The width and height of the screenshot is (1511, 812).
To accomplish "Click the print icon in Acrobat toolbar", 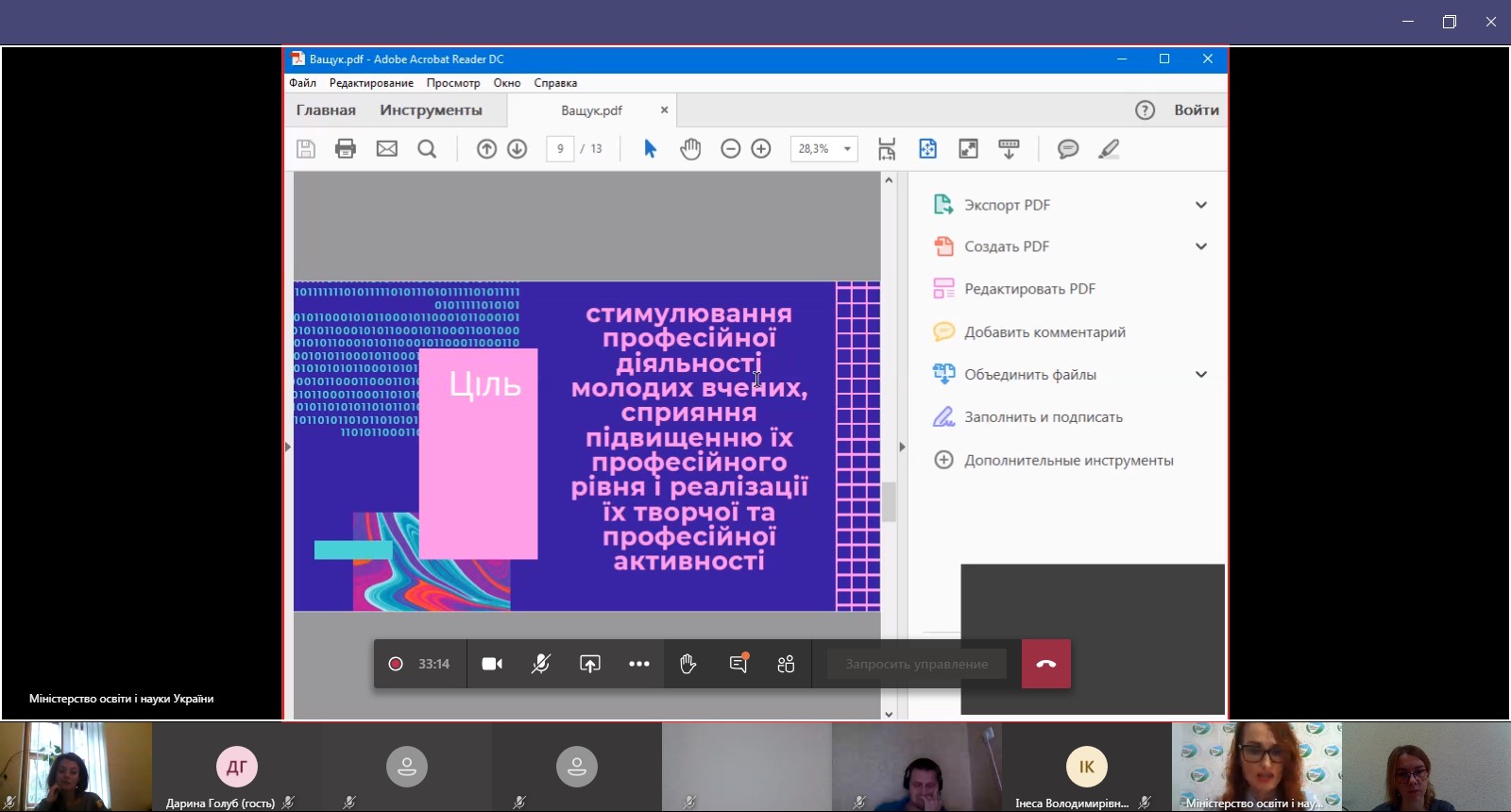I will (x=346, y=149).
